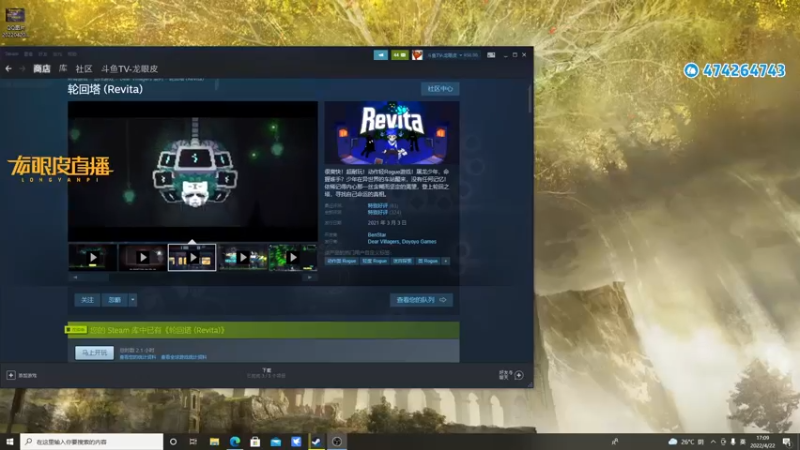
Task: Click the green friends notification icon
Action: 399,55
